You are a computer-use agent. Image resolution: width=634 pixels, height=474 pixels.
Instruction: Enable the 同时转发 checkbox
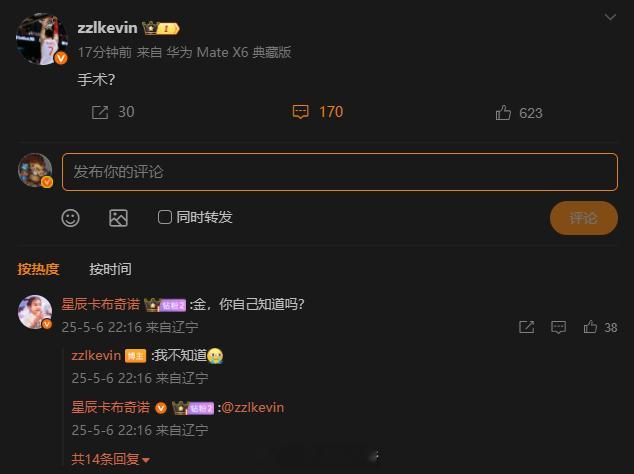click(165, 217)
